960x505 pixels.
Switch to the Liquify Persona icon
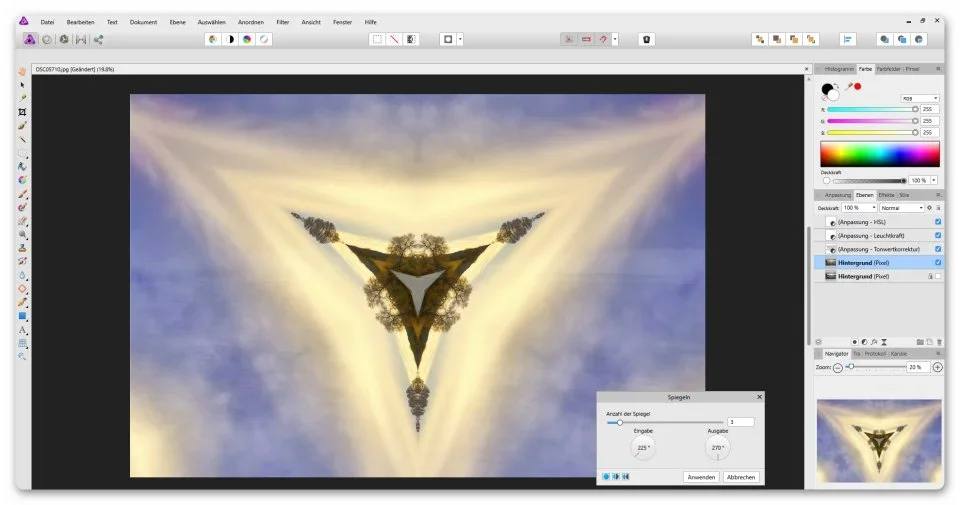(47, 39)
